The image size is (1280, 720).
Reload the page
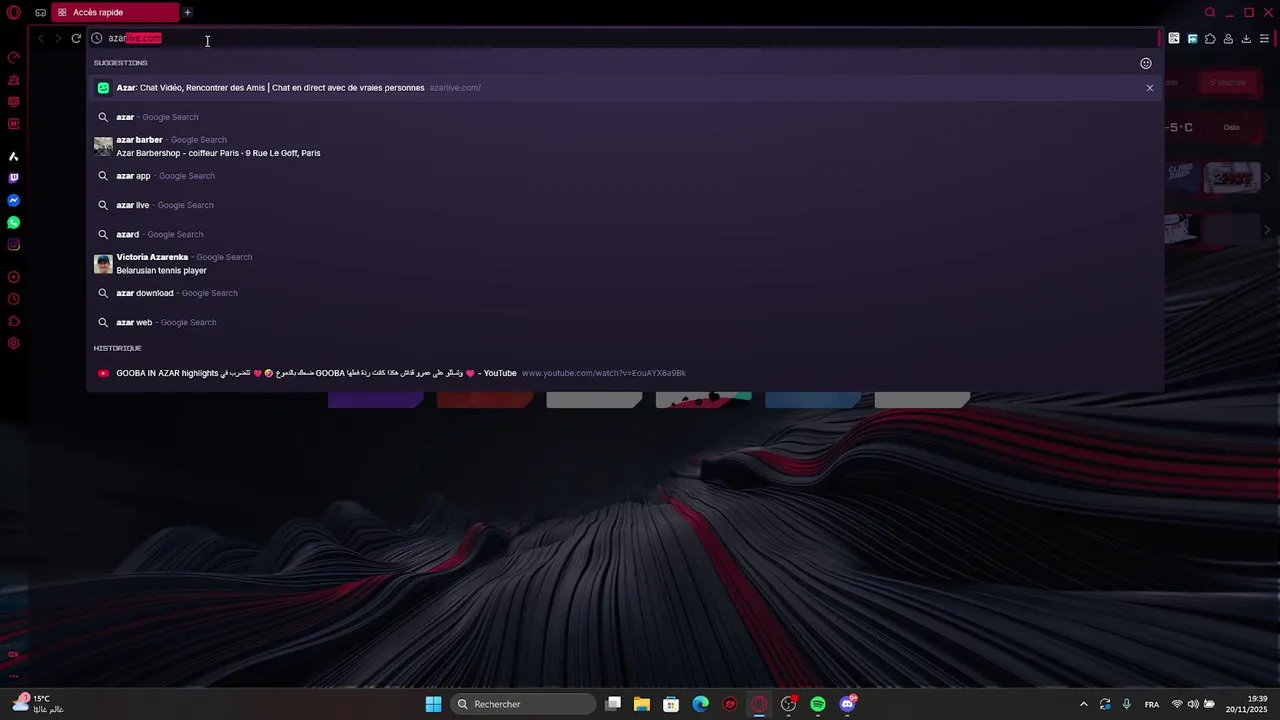point(76,39)
